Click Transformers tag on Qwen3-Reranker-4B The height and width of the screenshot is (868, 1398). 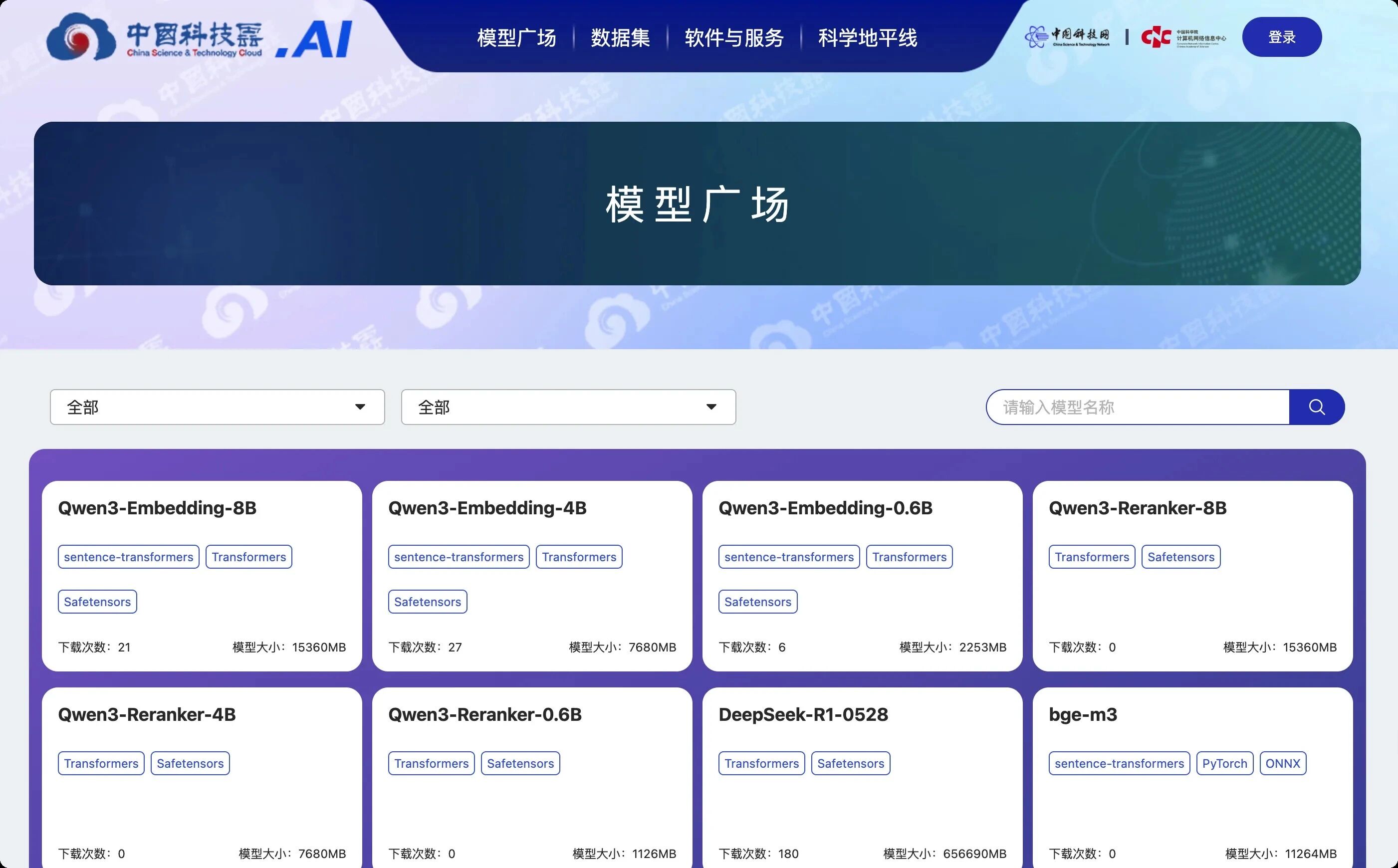pyautogui.click(x=101, y=764)
